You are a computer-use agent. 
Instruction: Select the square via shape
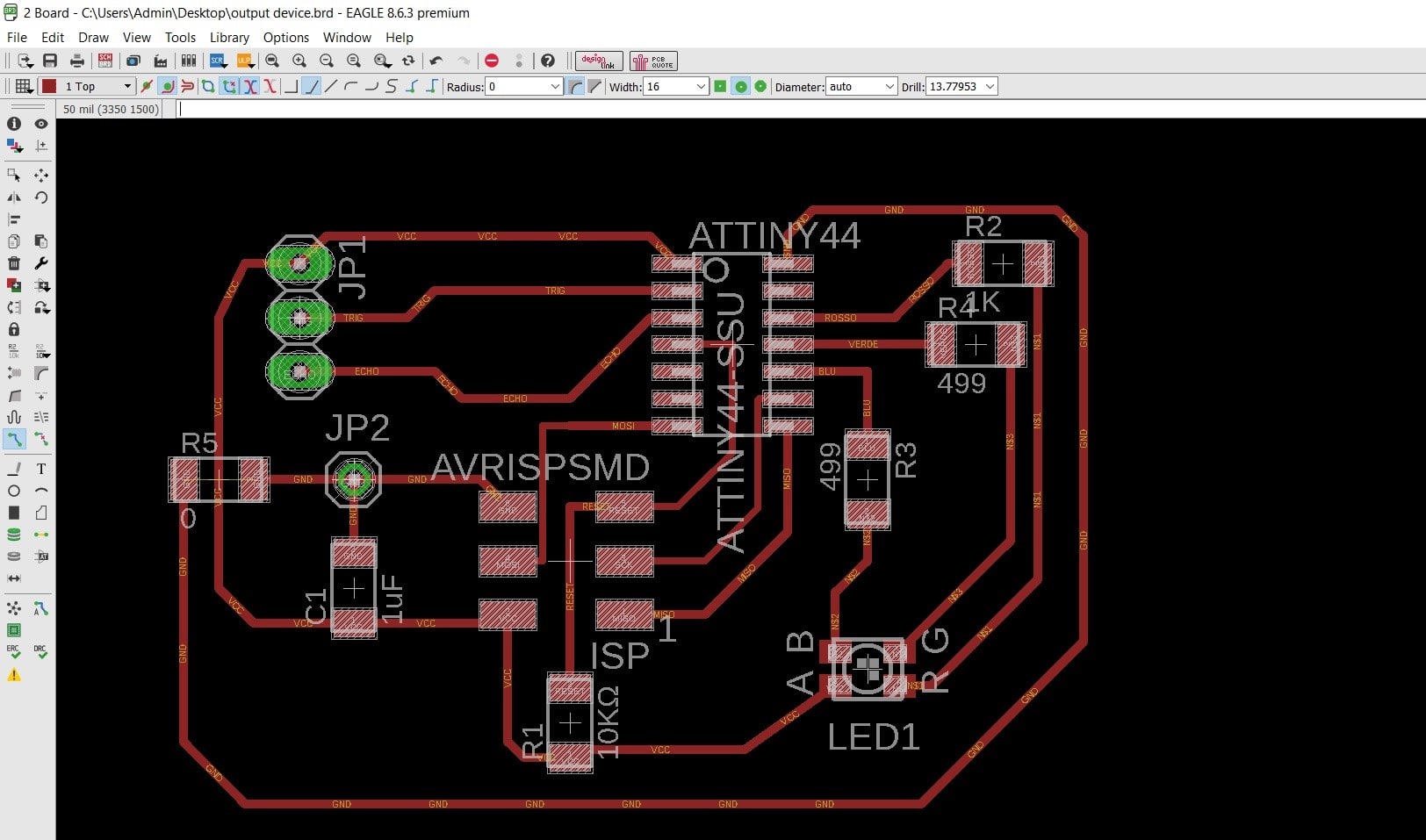click(720, 86)
